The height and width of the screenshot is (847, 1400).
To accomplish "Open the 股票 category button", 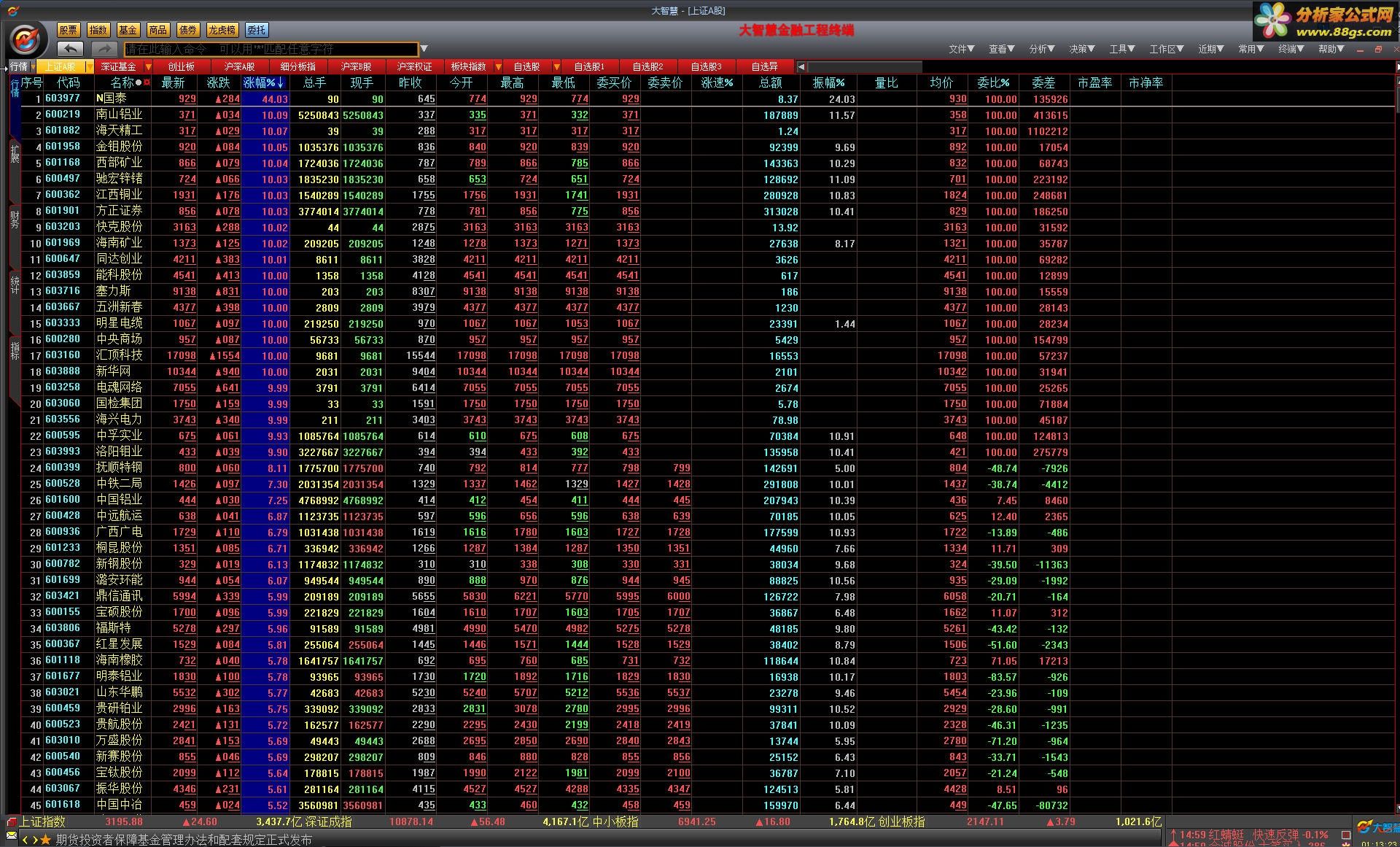I will 69,30.
